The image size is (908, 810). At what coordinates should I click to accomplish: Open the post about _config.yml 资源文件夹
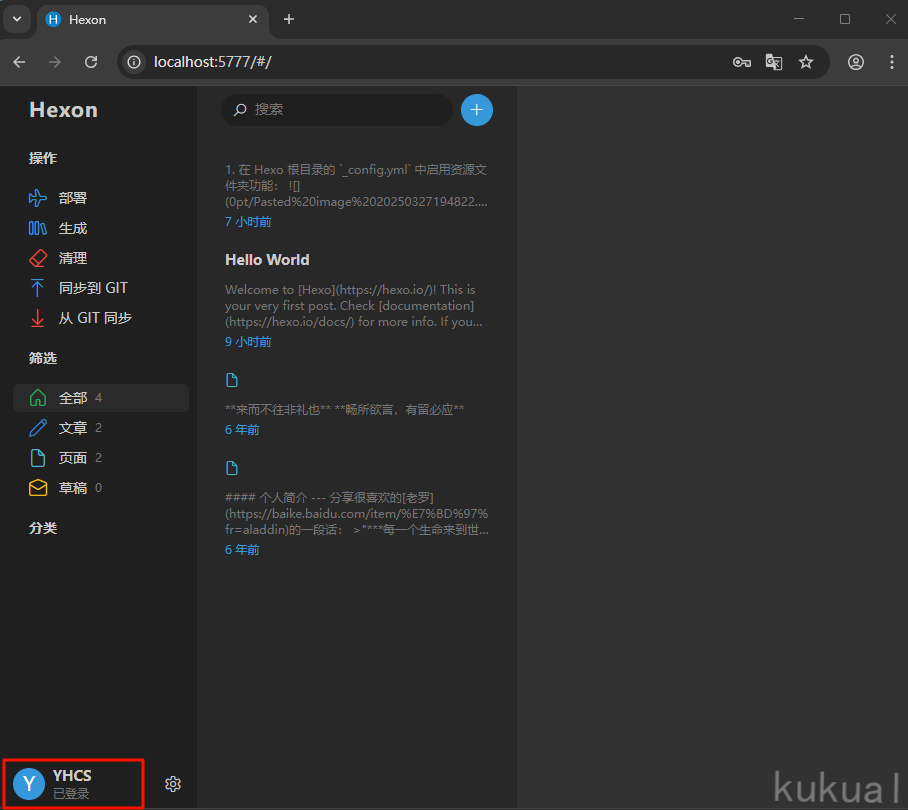pyautogui.click(x=356, y=186)
